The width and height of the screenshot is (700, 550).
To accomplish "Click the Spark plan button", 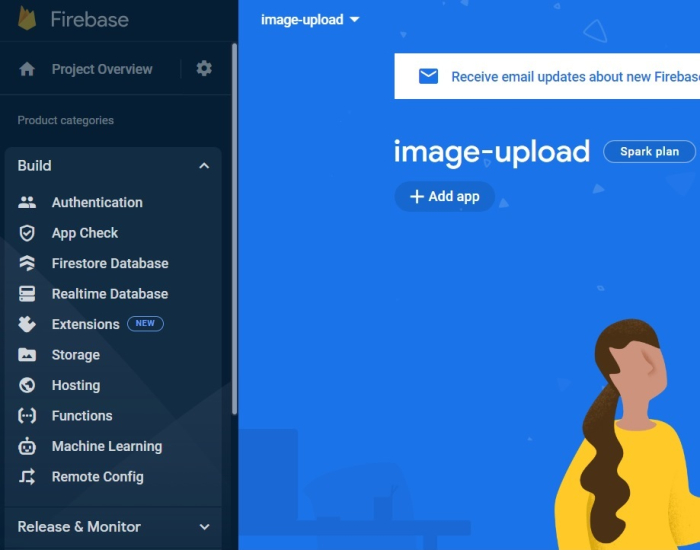I will coord(649,152).
